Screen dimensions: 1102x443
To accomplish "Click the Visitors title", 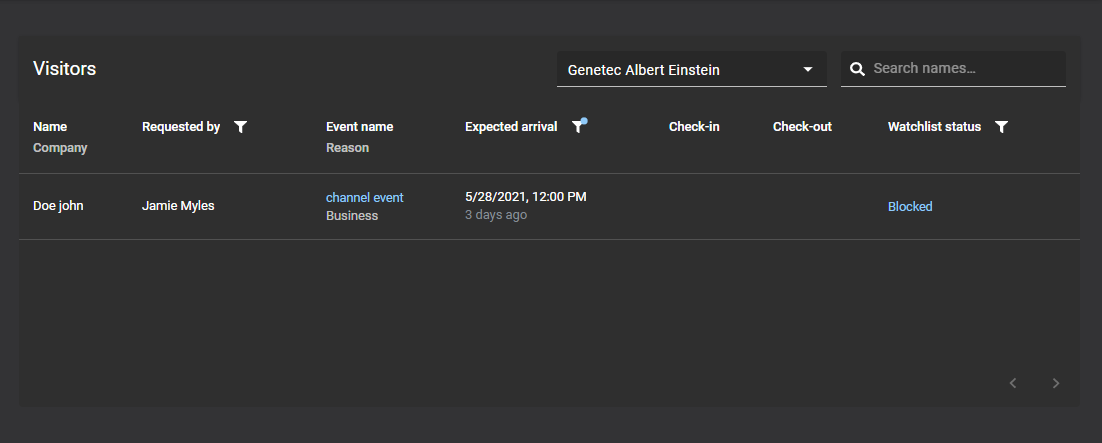I will tap(65, 69).
